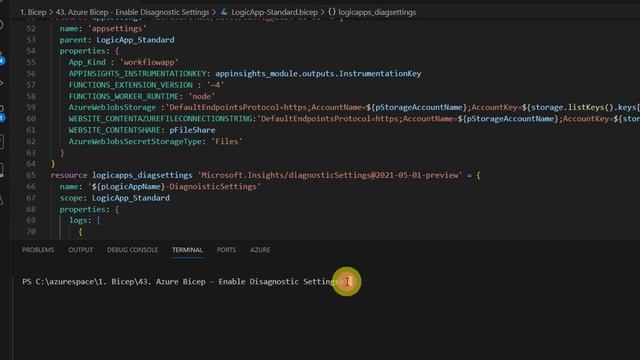
Task: Click the pFileShare parameter reference
Action: pyautogui.click(x=192, y=130)
